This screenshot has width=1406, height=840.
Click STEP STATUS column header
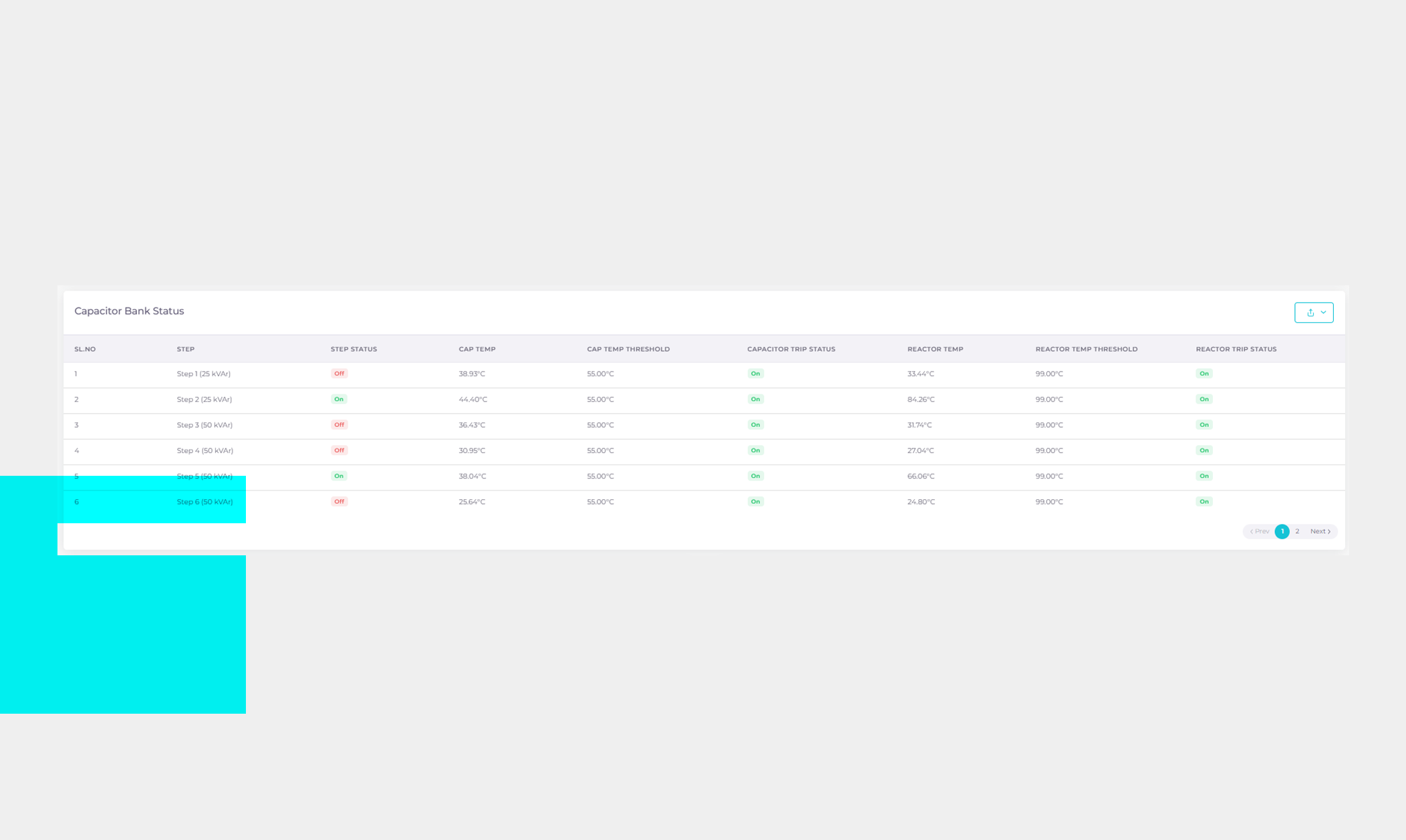tap(354, 349)
